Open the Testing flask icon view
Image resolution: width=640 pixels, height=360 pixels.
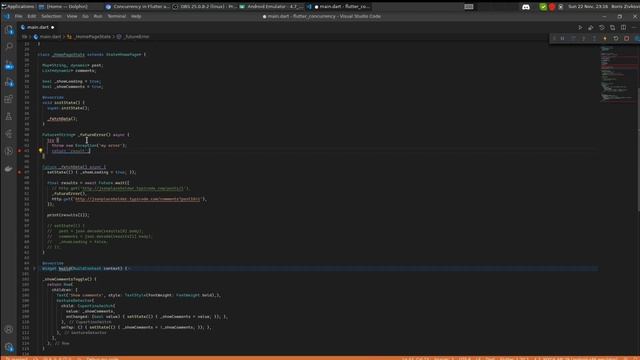point(9,117)
